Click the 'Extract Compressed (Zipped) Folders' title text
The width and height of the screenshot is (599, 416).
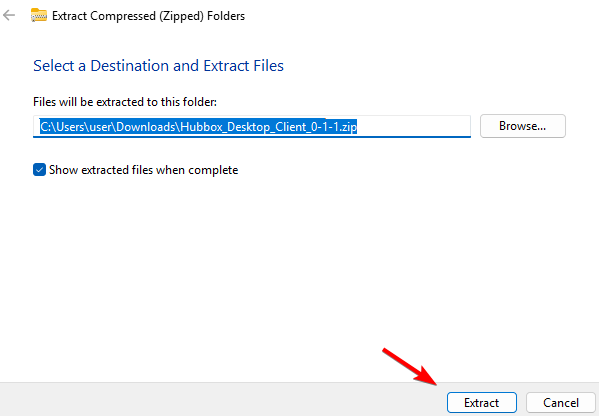148,16
